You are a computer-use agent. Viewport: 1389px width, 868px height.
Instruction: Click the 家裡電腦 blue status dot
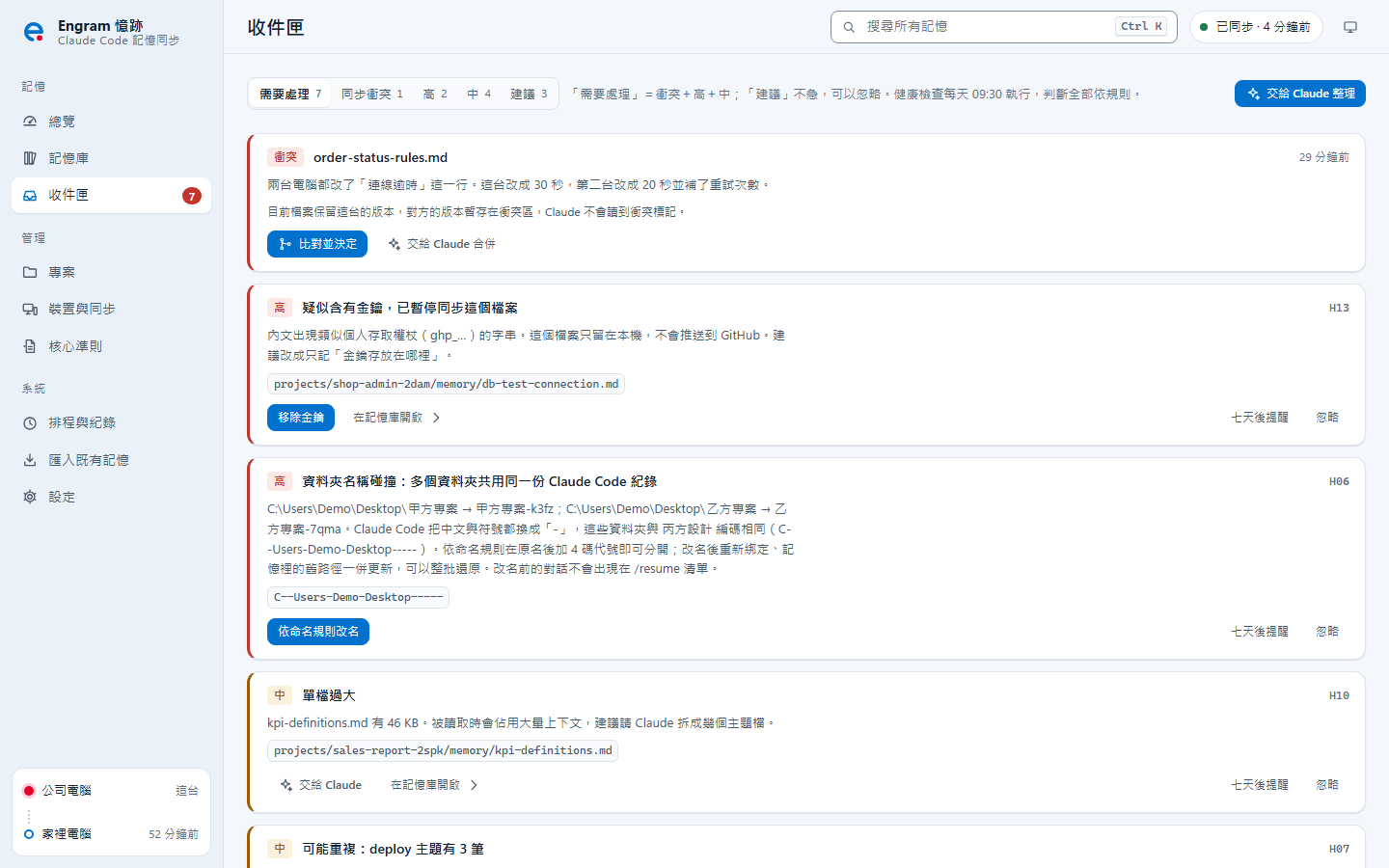29,834
